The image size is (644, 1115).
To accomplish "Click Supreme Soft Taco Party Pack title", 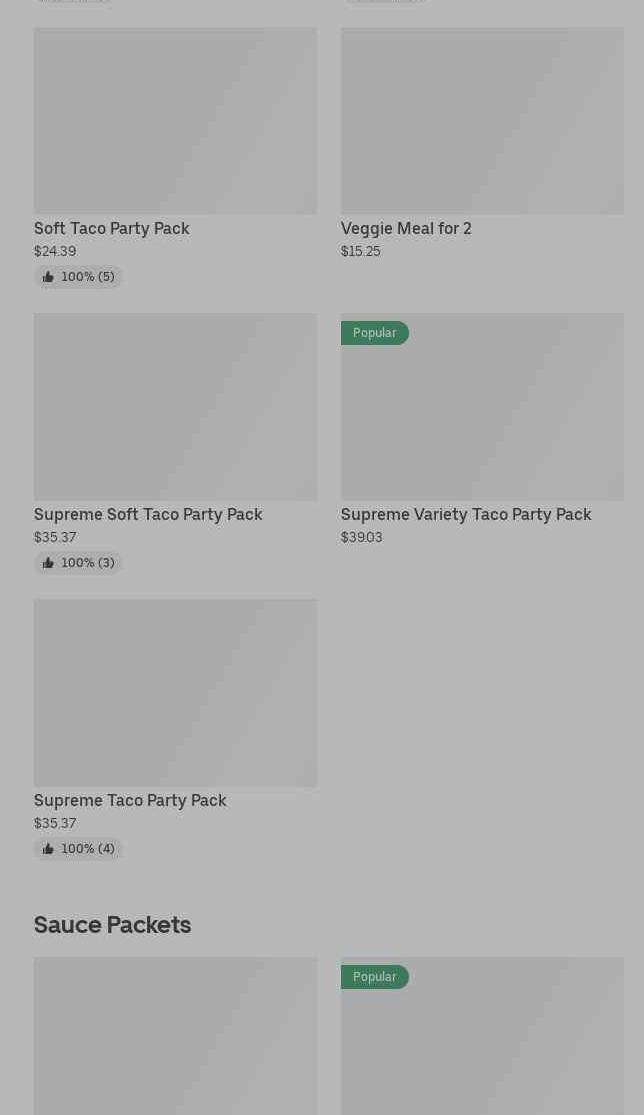I will [148, 514].
